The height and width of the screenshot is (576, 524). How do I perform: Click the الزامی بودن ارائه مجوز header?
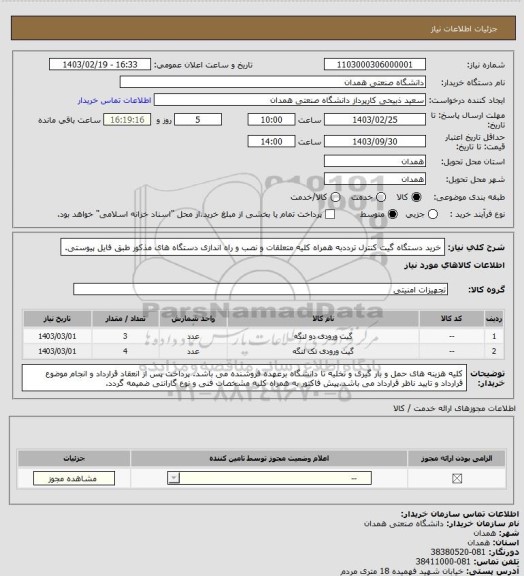click(456, 458)
